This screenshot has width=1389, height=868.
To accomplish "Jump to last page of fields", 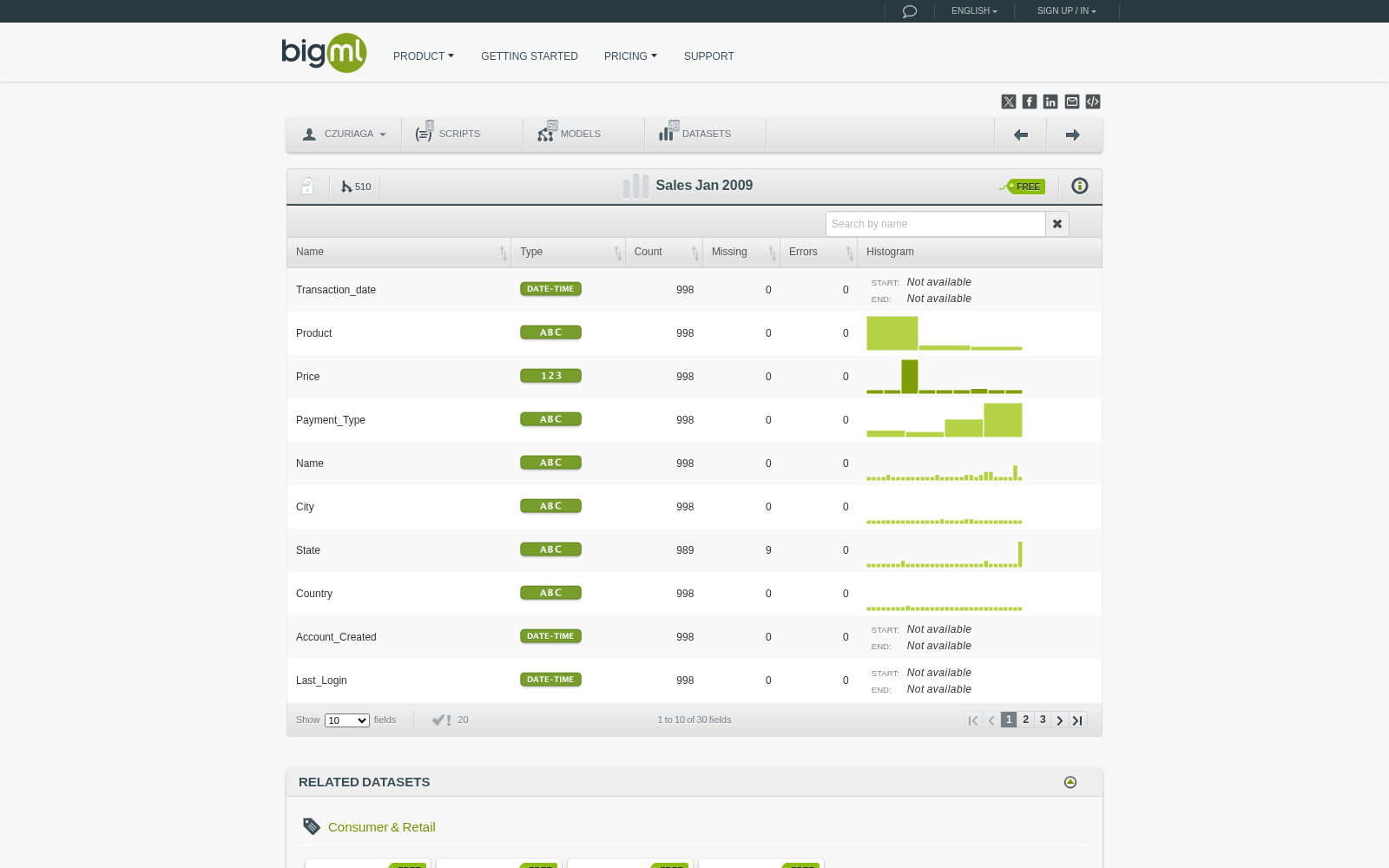I will [1077, 720].
